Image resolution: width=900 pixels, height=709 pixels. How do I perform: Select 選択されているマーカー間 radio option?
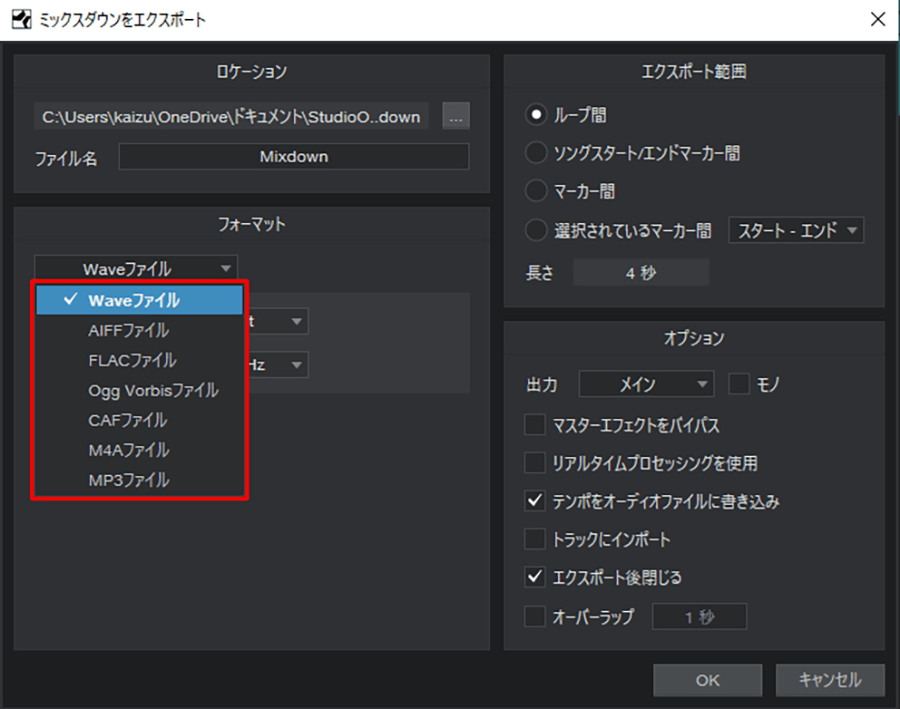(x=536, y=230)
